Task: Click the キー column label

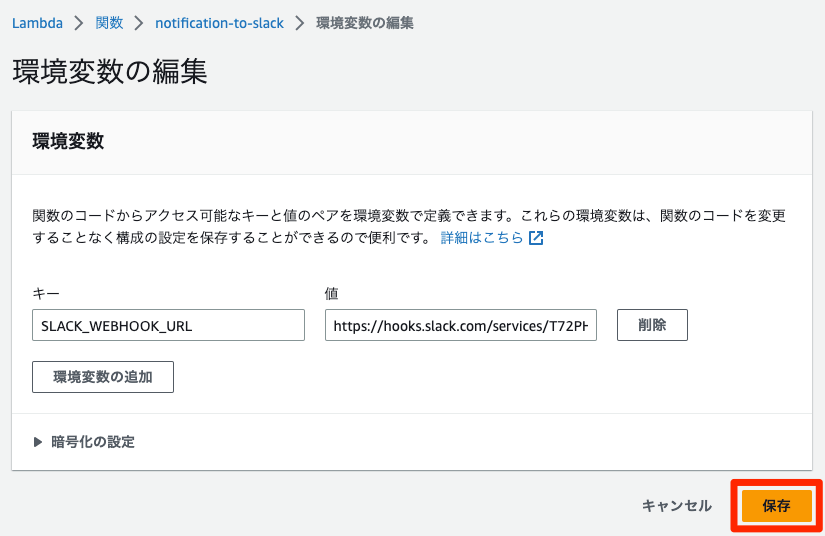Action: click(46, 293)
